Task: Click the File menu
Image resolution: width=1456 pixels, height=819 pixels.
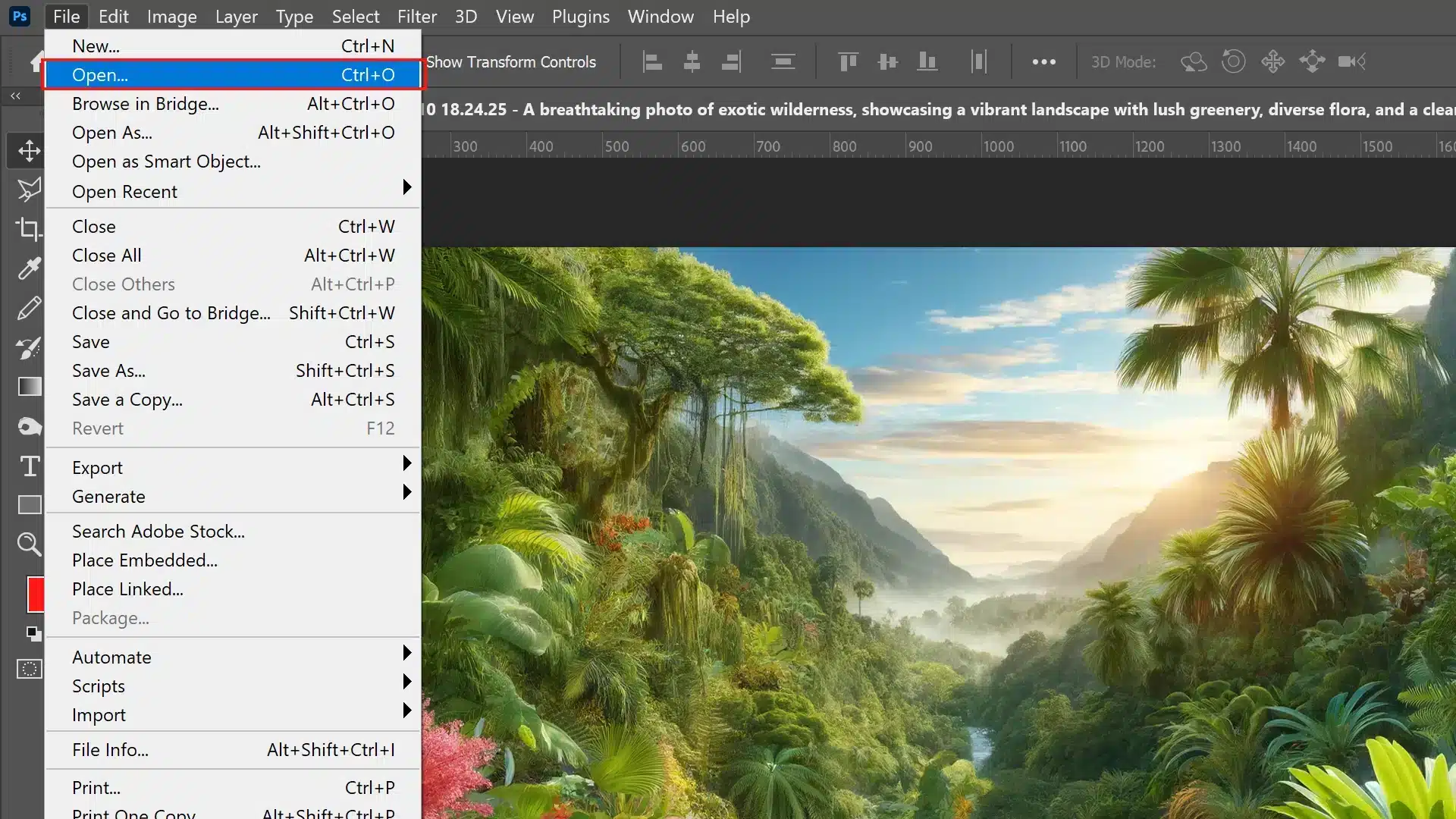Action: (66, 16)
